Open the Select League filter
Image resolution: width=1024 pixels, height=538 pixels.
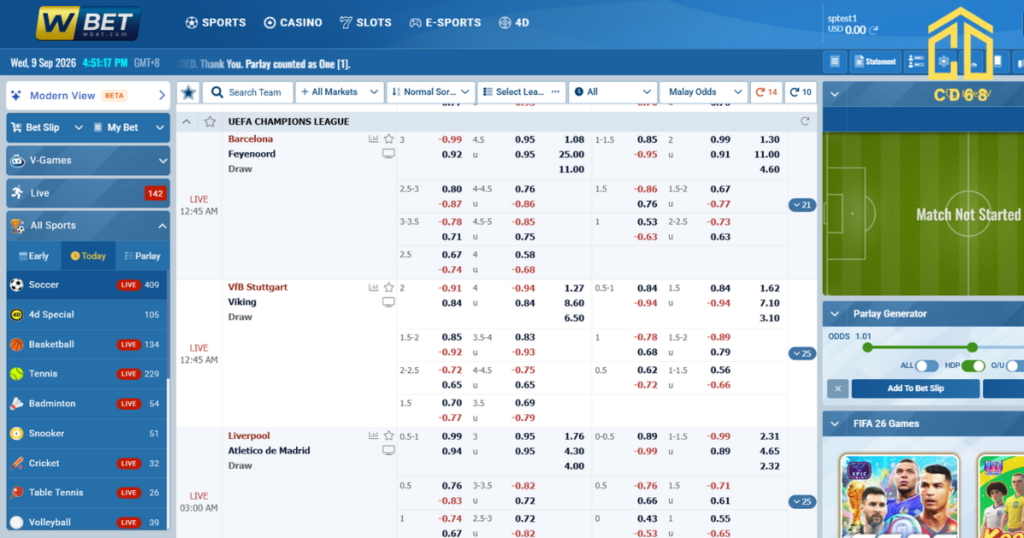[521, 92]
